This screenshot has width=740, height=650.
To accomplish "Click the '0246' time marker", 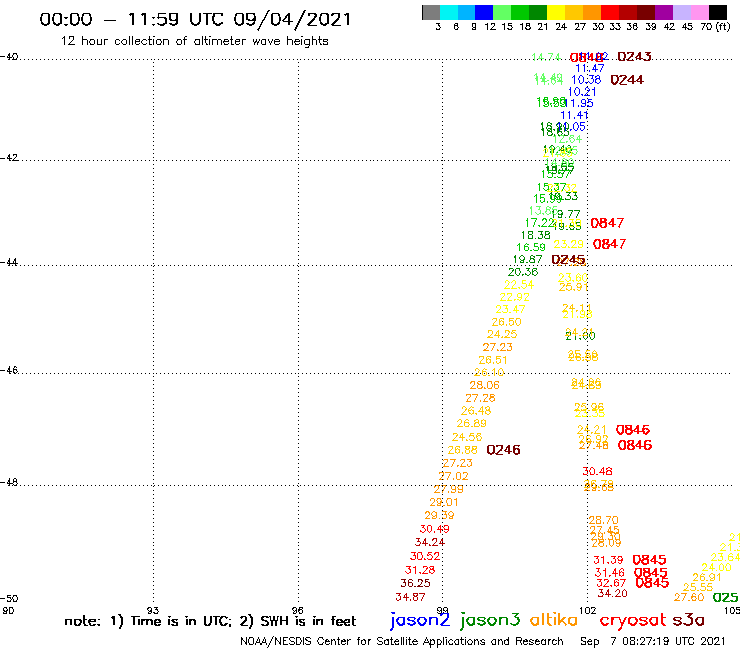I will 503,450.
